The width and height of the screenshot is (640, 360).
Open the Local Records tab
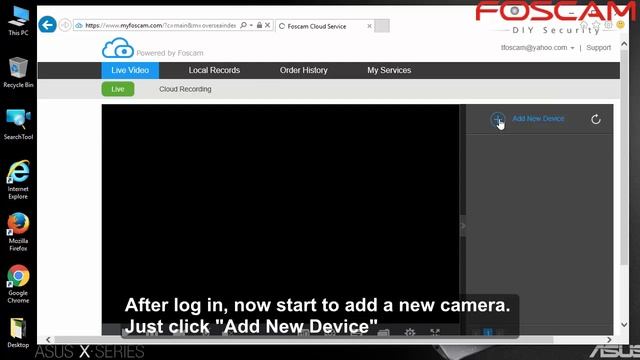214,70
